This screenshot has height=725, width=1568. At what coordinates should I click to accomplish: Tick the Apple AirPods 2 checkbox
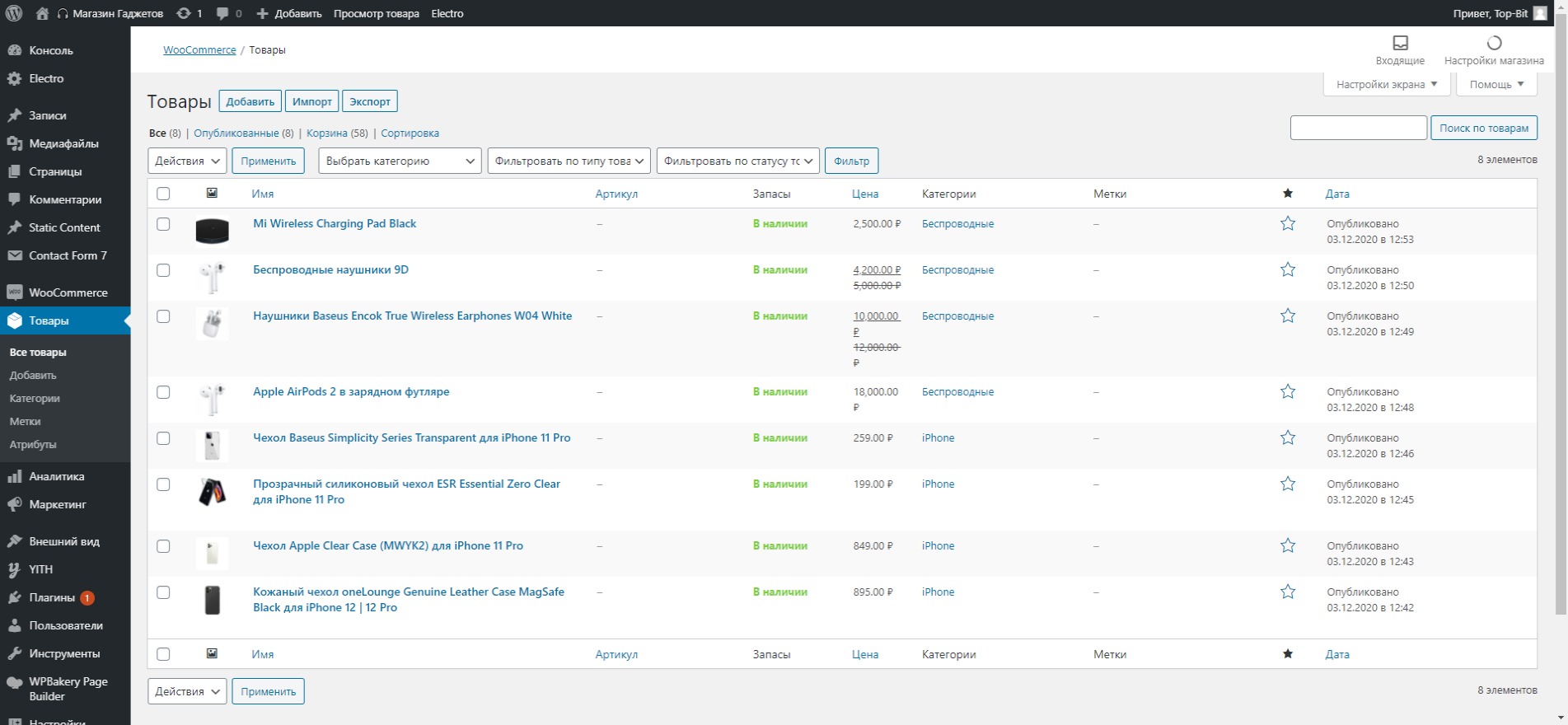(x=163, y=392)
